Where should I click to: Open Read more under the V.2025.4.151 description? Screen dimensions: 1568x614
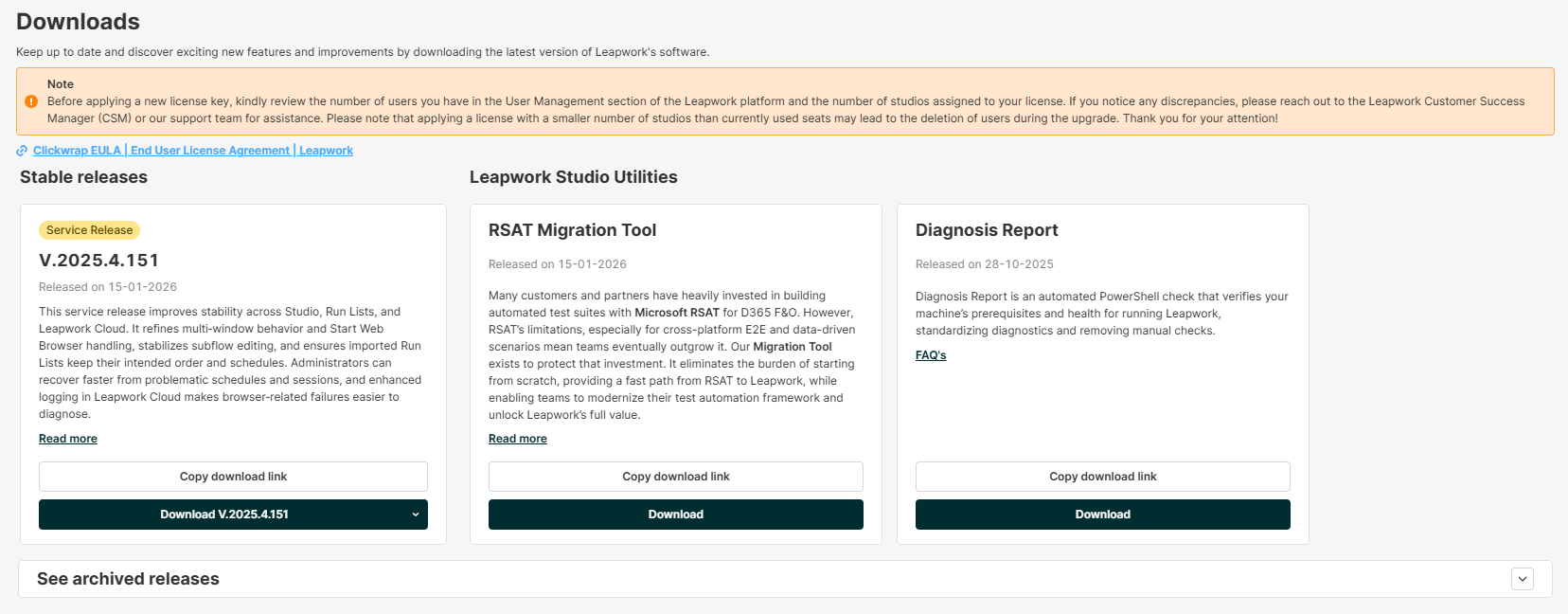coord(68,439)
